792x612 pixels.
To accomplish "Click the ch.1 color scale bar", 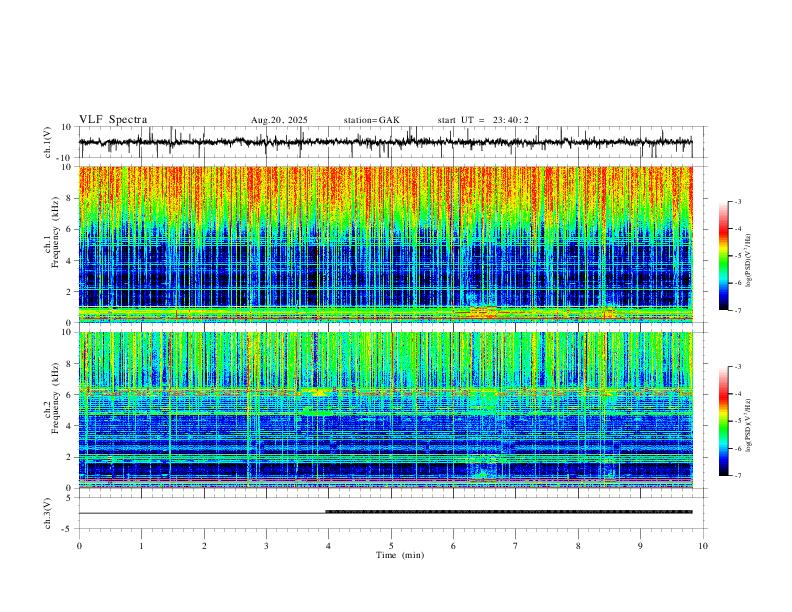I will tap(724, 256).
